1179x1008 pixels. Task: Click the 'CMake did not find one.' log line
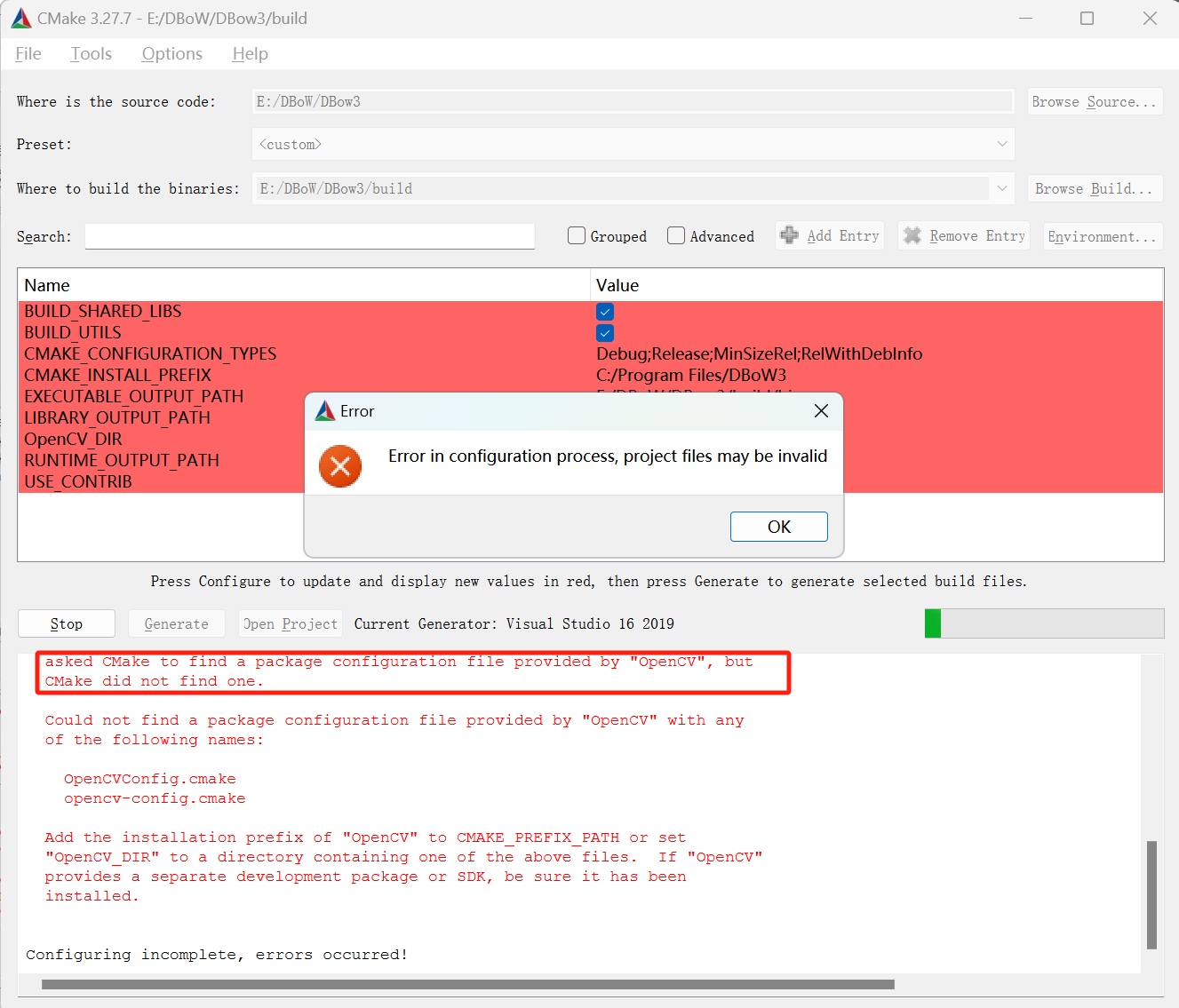(155, 681)
